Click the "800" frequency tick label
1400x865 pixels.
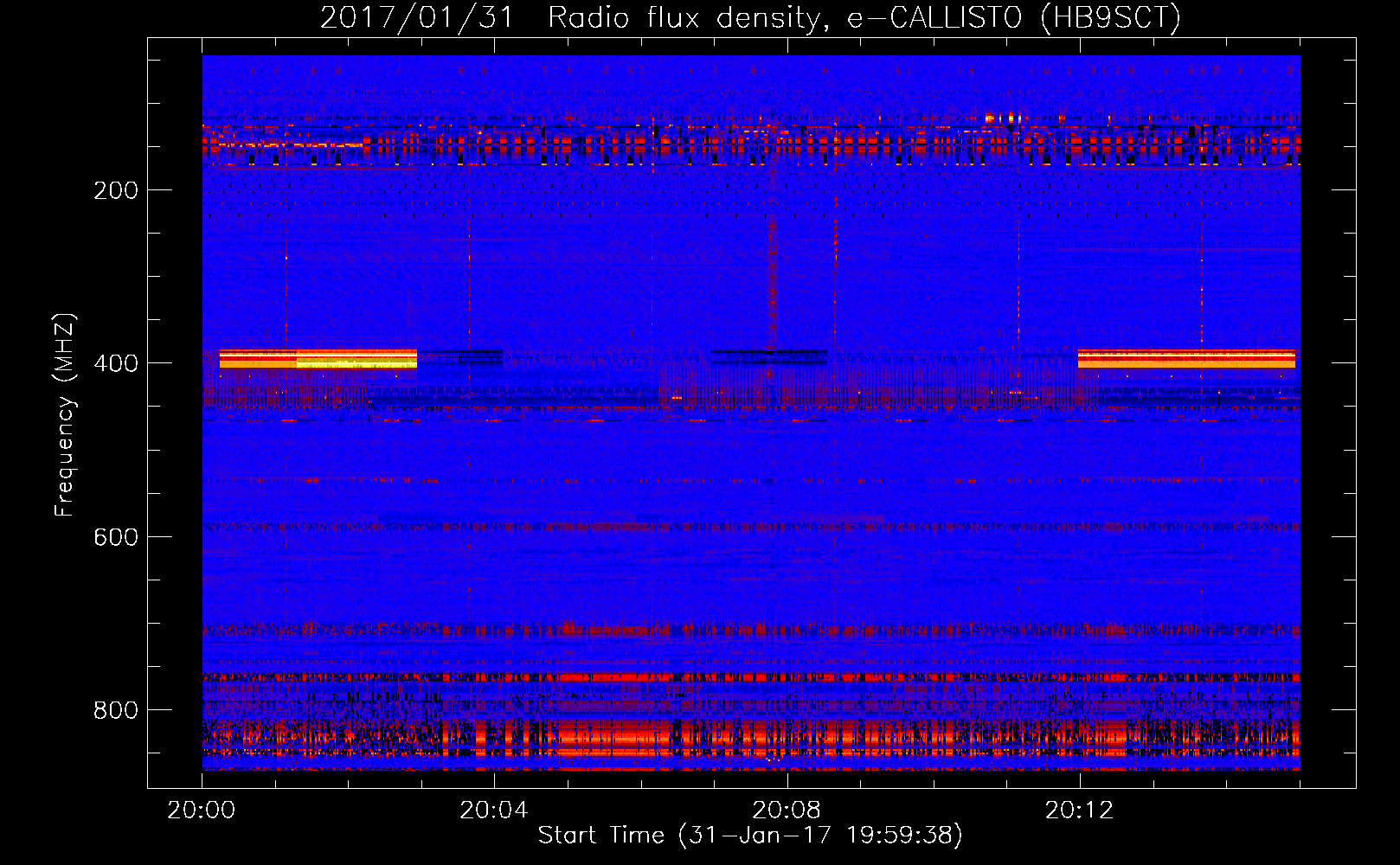coord(116,710)
